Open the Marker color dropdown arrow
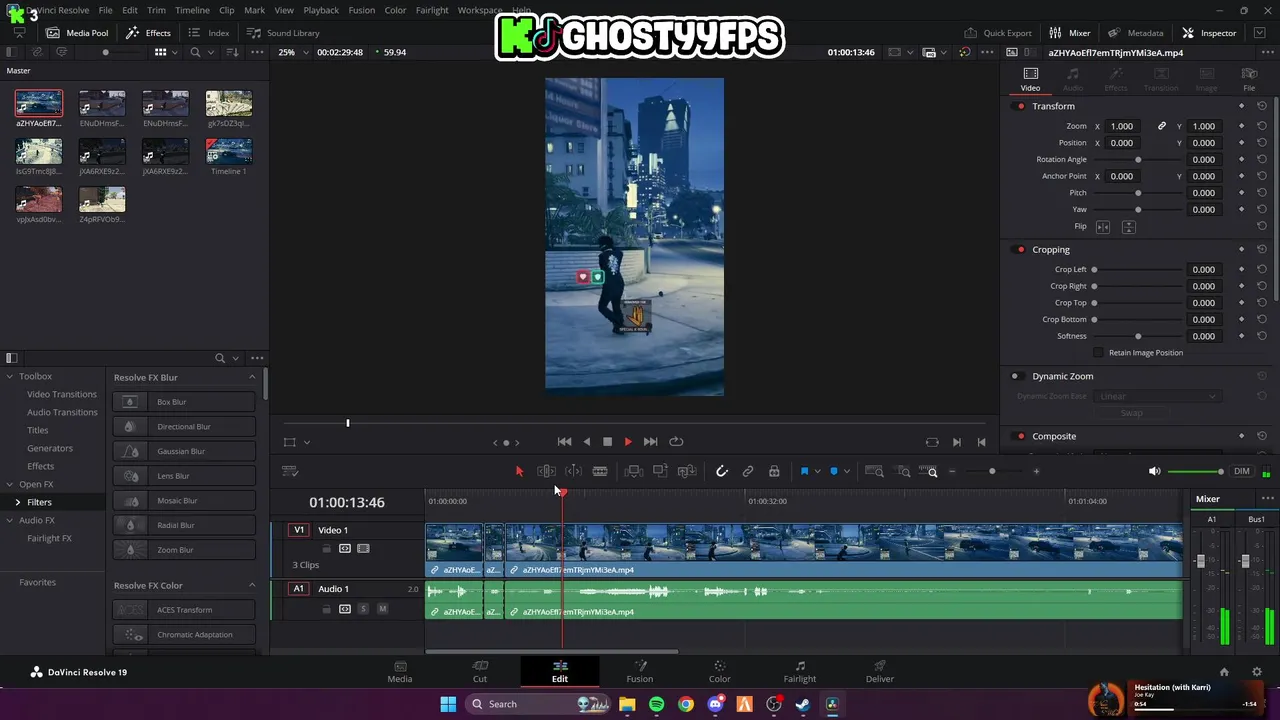 pyautogui.click(x=847, y=471)
